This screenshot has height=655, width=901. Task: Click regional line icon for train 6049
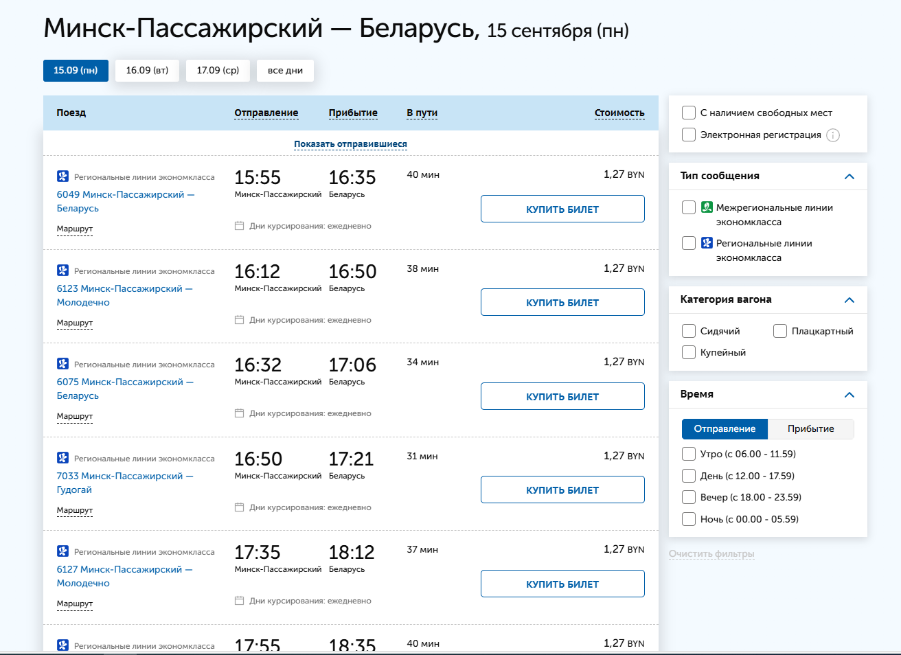[62, 177]
